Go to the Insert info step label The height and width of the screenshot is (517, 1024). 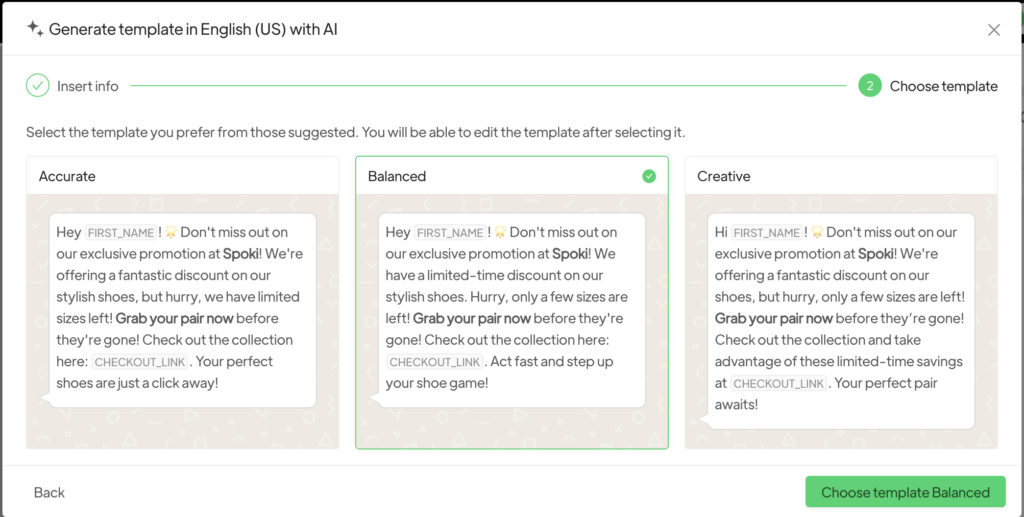(88, 86)
